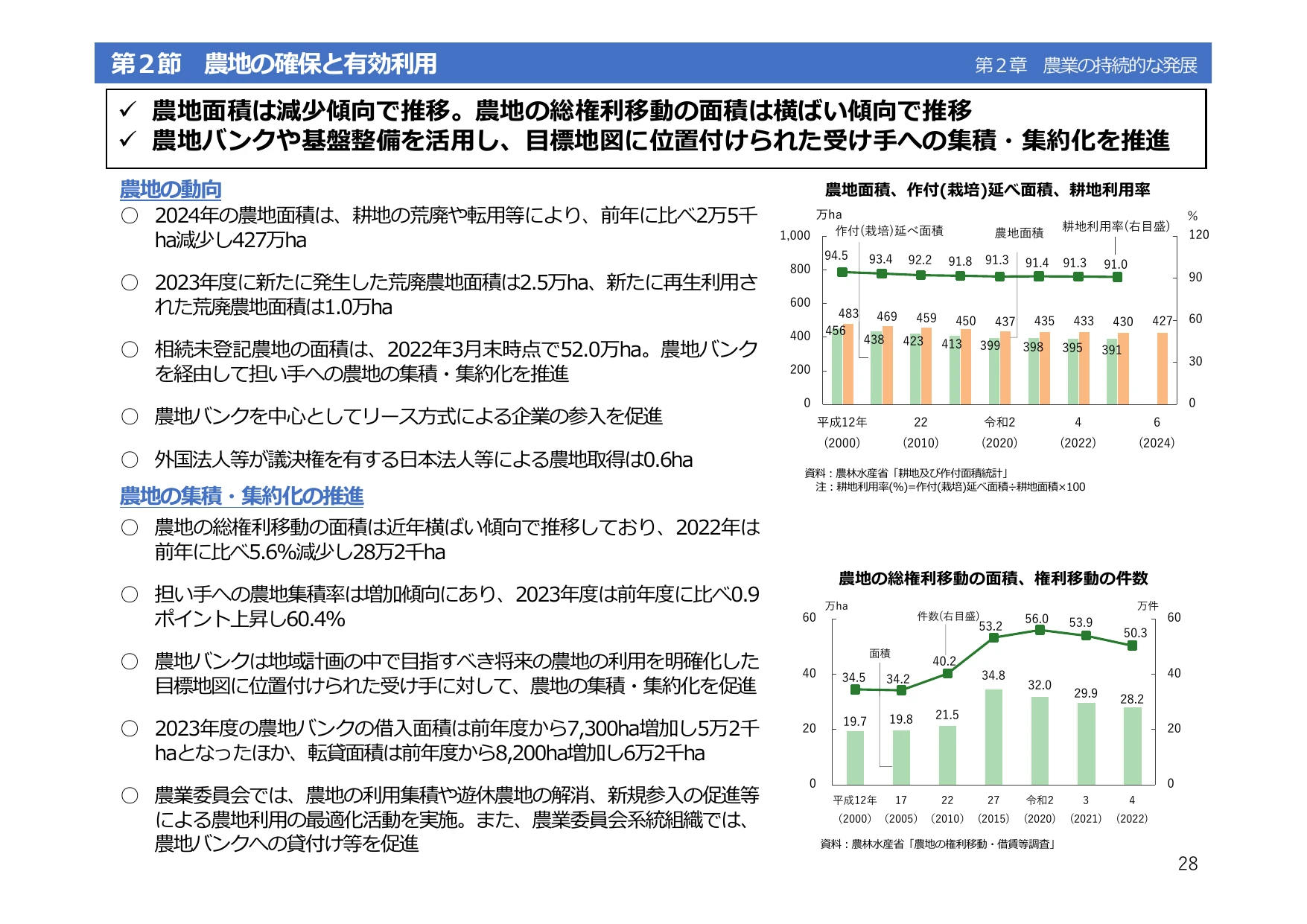Click the axis label (2005)

click(901, 818)
